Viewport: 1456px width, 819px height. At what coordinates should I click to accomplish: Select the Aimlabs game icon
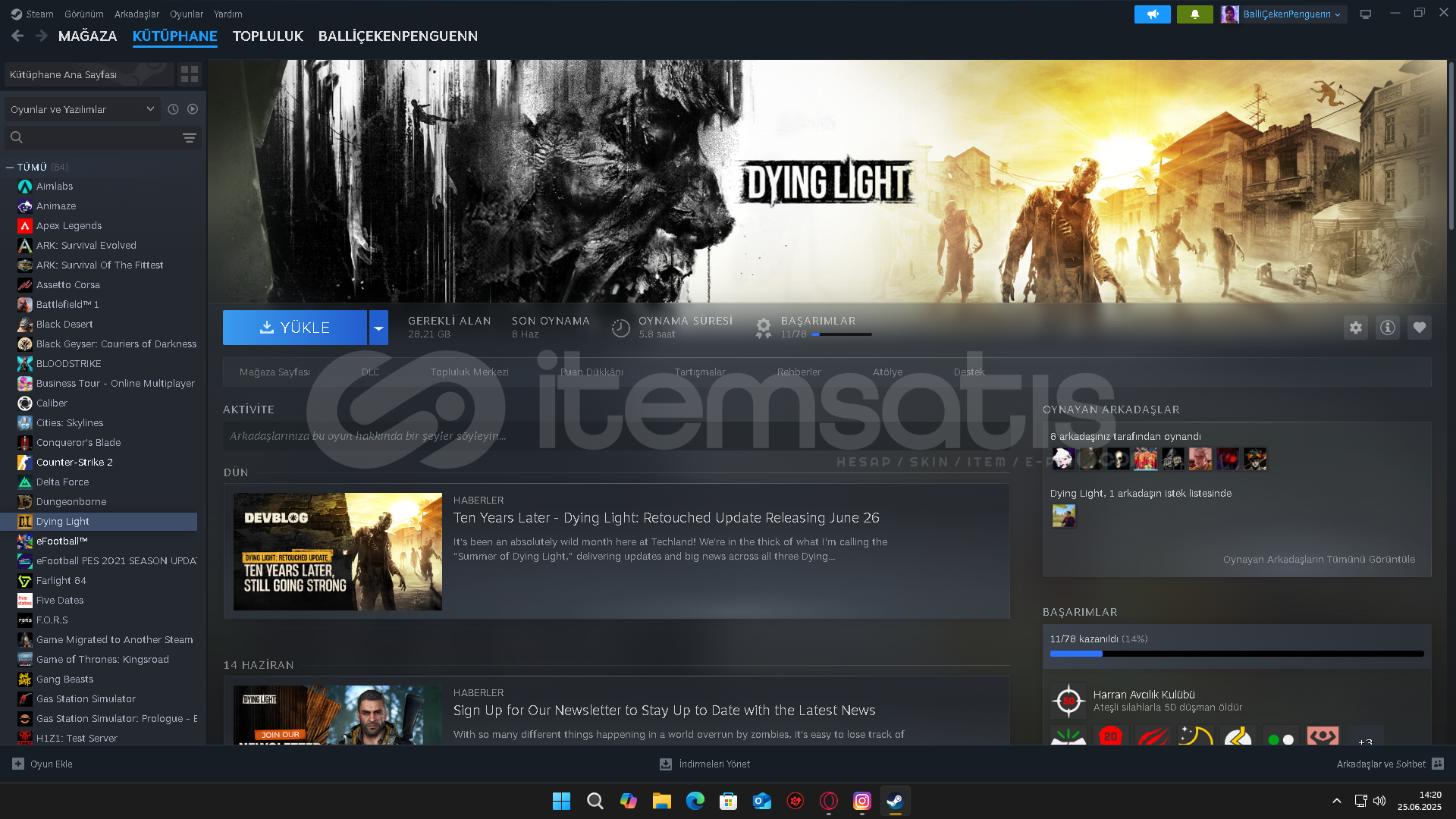(x=25, y=187)
